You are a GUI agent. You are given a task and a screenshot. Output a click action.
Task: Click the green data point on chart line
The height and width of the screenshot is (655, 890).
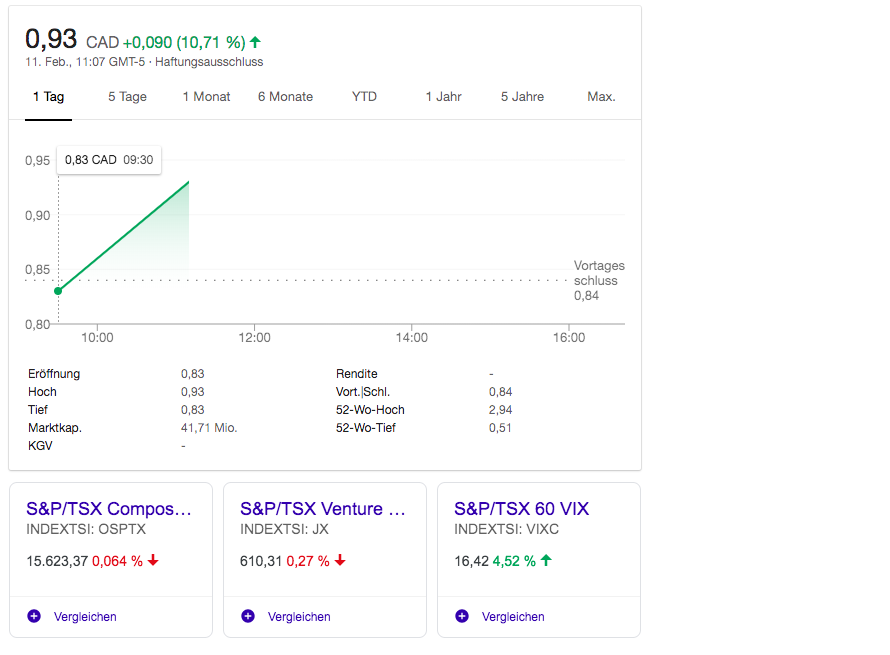pyautogui.click(x=58, y=291)
